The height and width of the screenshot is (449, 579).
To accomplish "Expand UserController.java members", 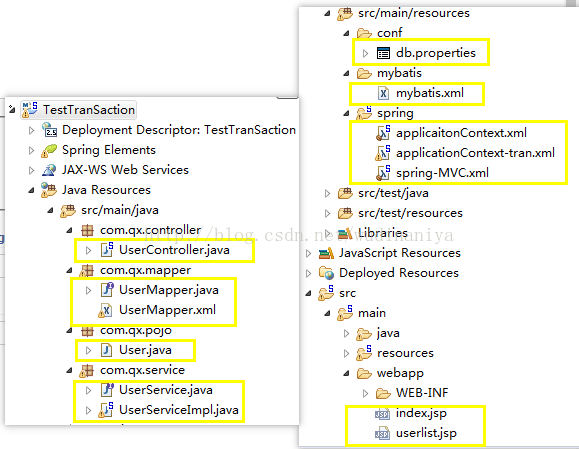I will pyautogui.click(x=88, y=250).
